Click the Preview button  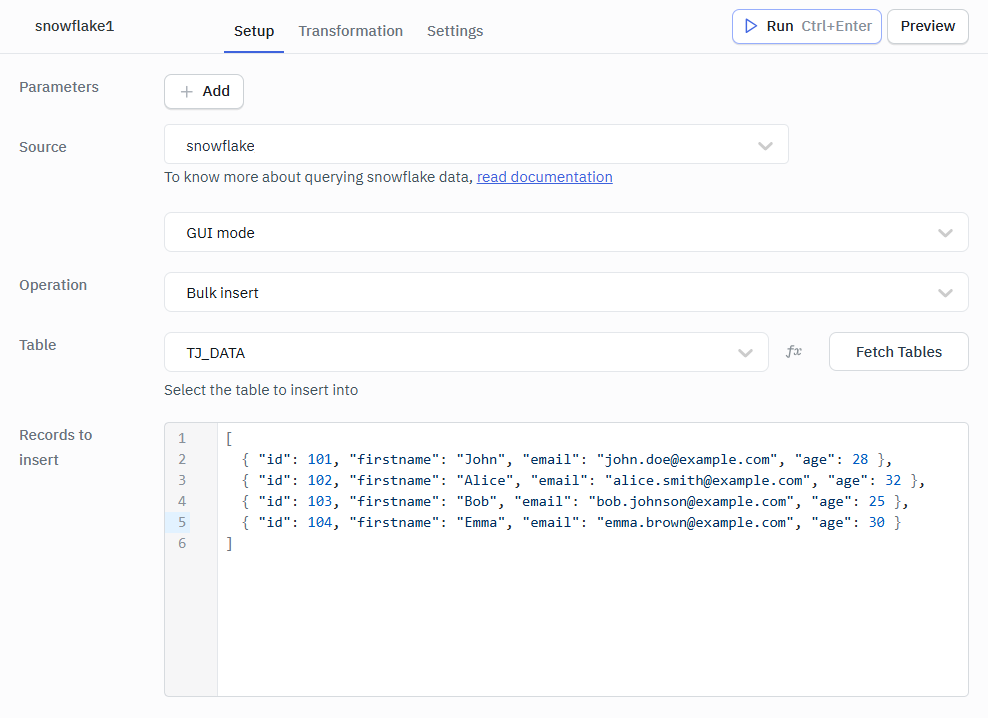click(928, 26)
